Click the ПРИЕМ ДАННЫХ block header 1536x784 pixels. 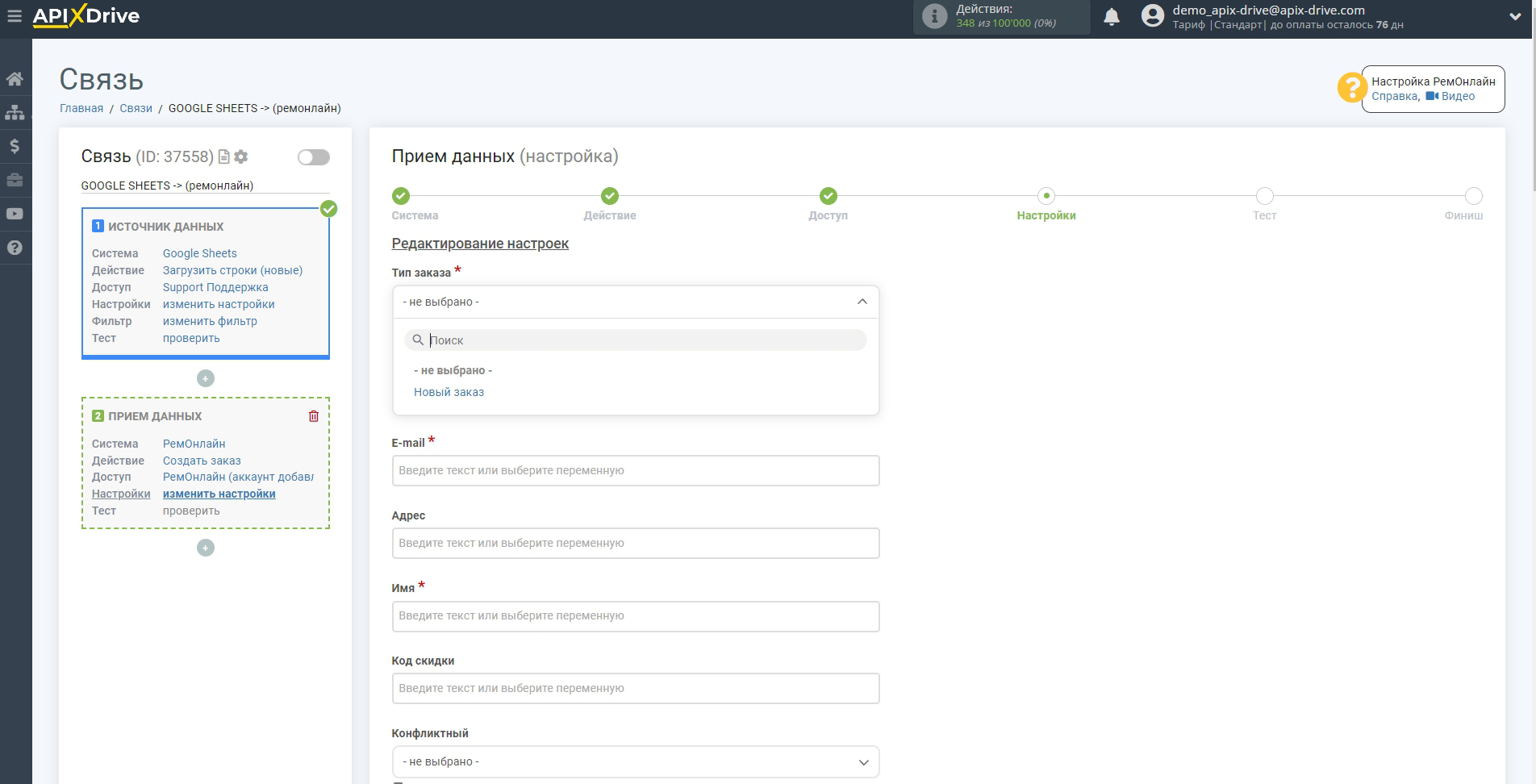tap(155, 416)
